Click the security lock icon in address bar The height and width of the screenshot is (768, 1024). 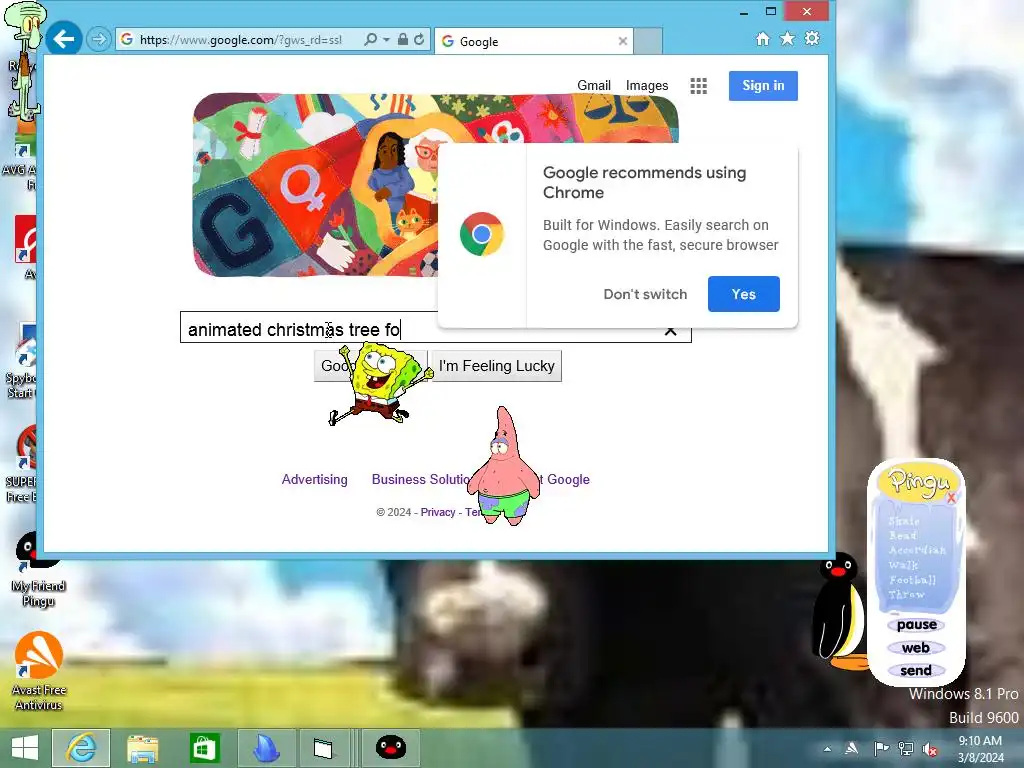click(403, 39)
